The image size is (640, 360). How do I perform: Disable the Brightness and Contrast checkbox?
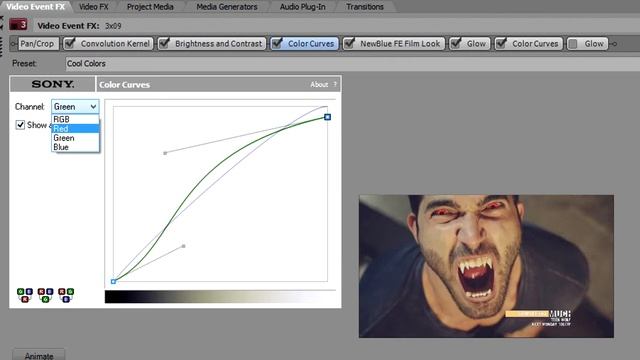[164, 43]
